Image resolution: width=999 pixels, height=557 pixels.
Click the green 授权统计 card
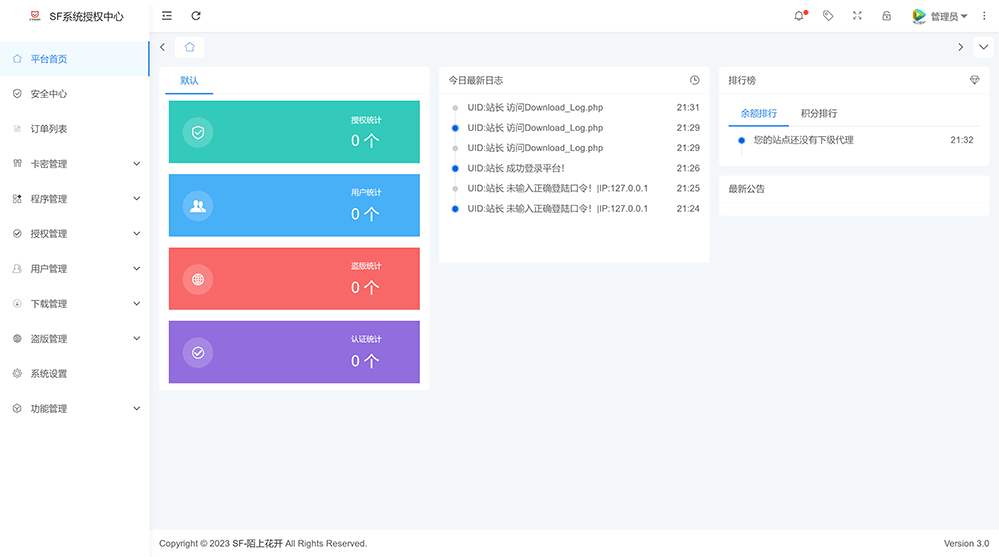pyautogui.click(x=294, y=132)
